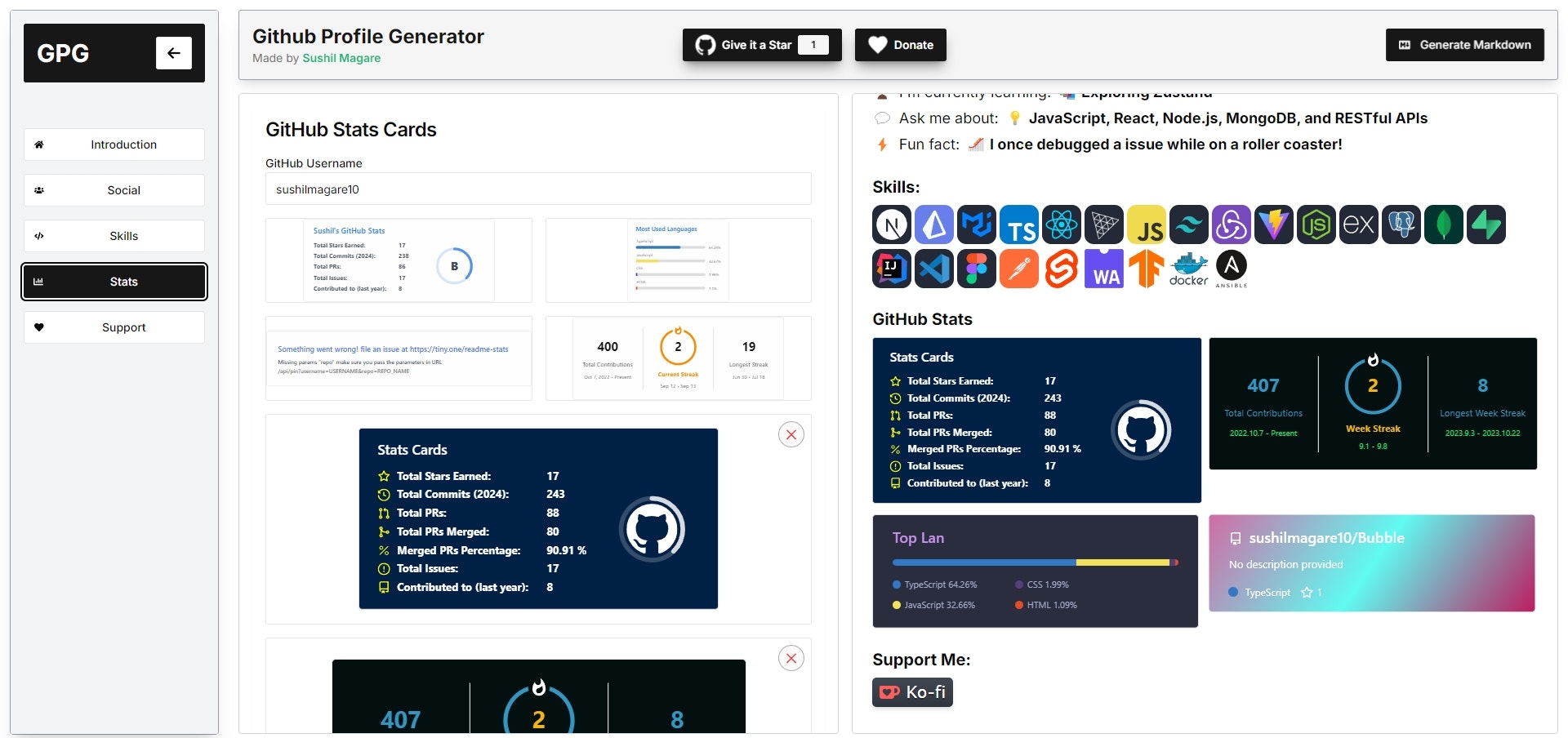This screenshot has height=738, width=1568.
Task: Click the language percentage bar in Top Lan
Action: [x=1036, y=562]
